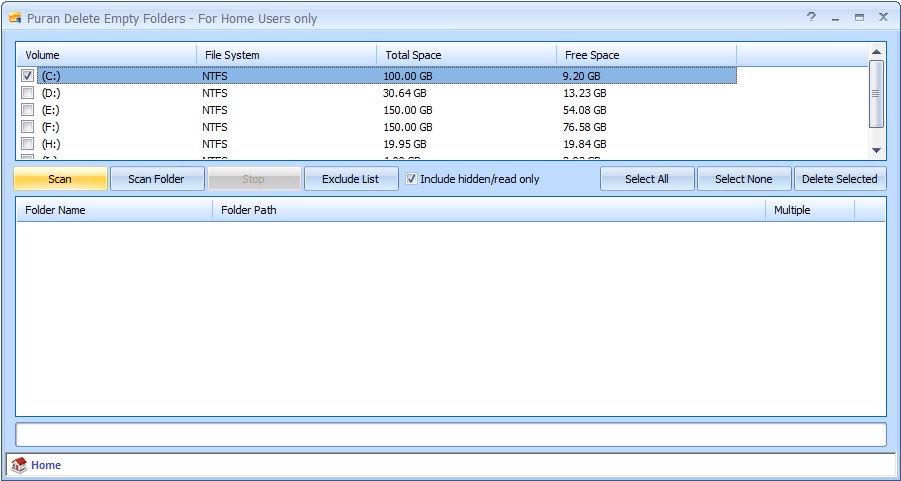Click the Home house icon
The height and width of the screenshot is (481, 901).
tap(19, 465)
